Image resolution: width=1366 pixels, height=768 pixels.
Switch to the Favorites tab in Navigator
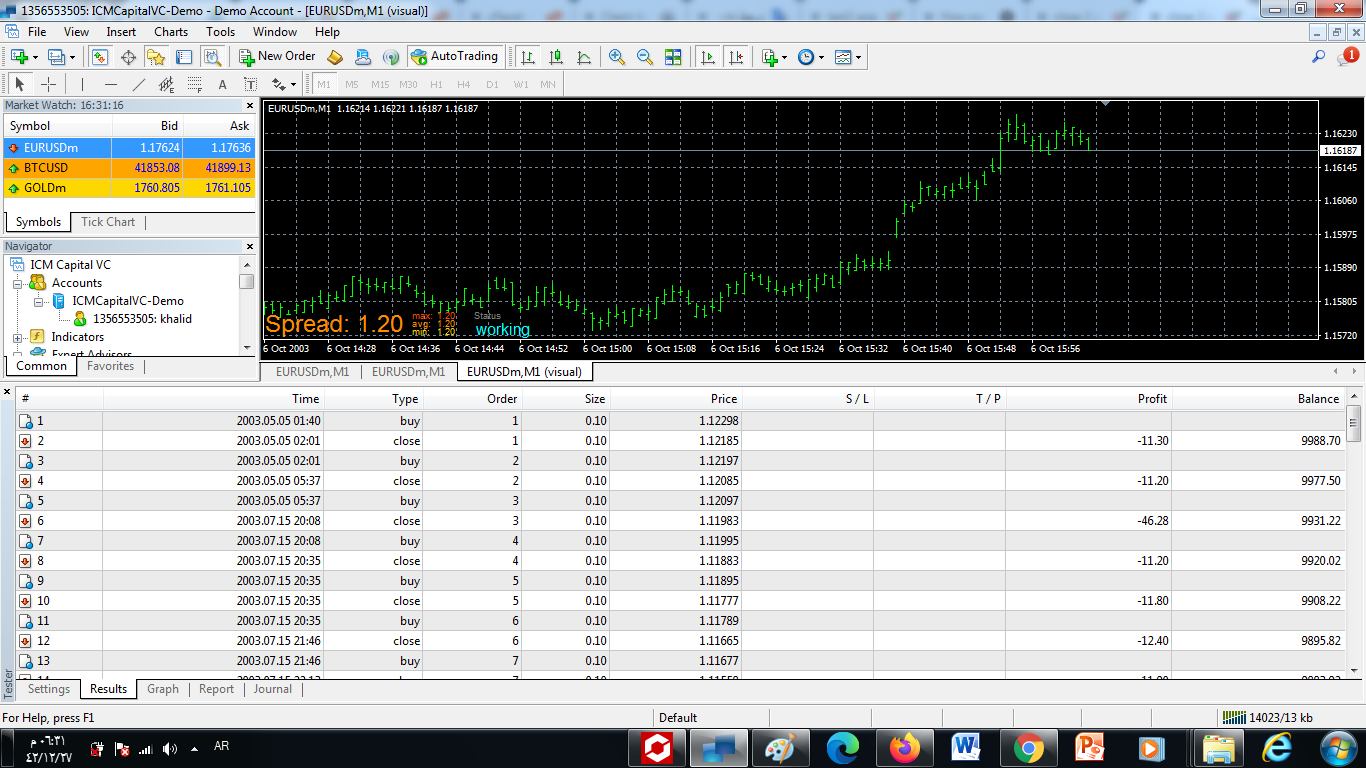point(110,366)
